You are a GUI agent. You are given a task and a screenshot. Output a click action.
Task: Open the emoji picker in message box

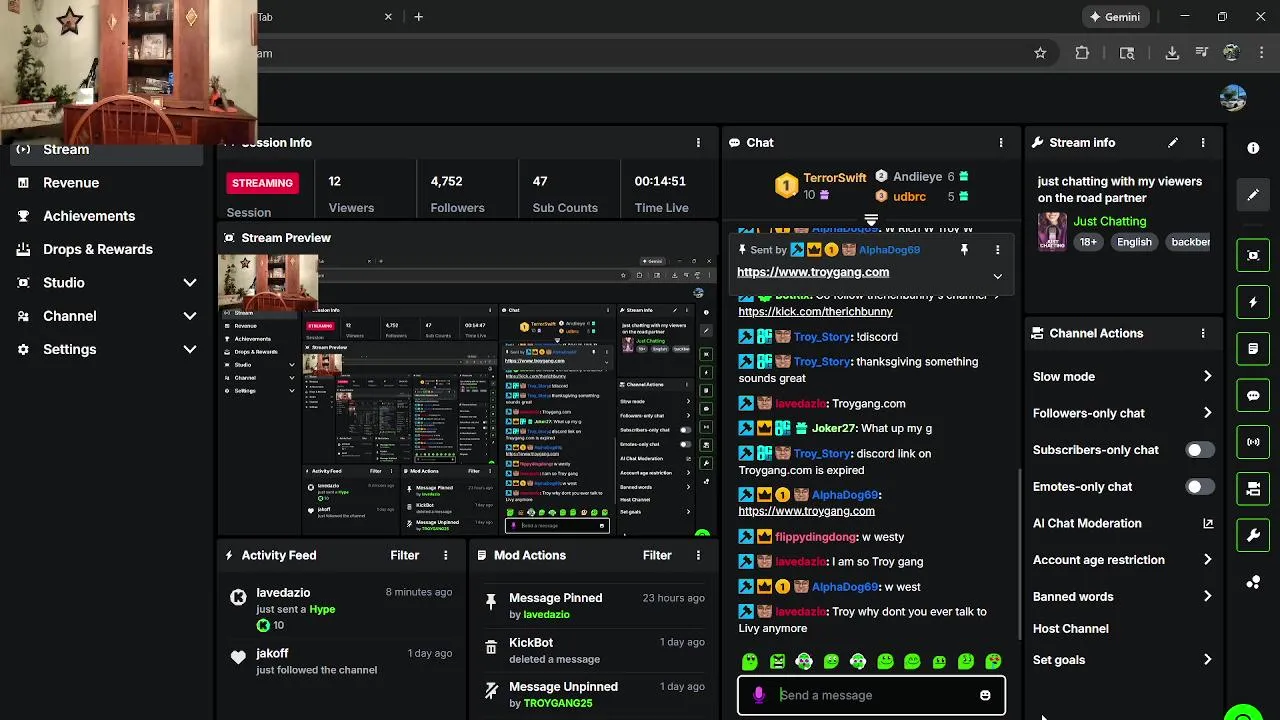tap(985, 695)
